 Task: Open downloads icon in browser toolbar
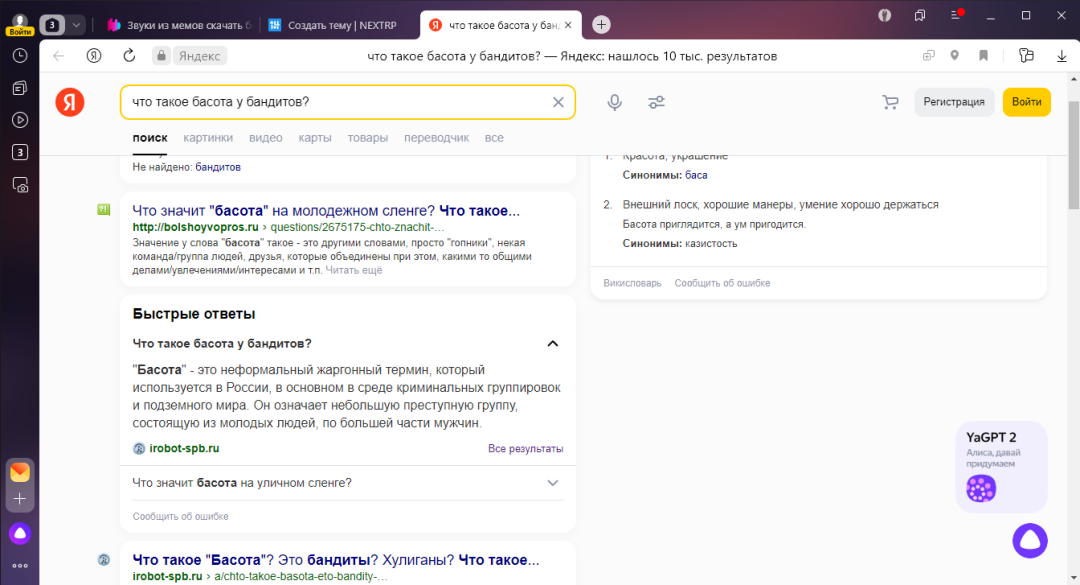pos(1061,56)
